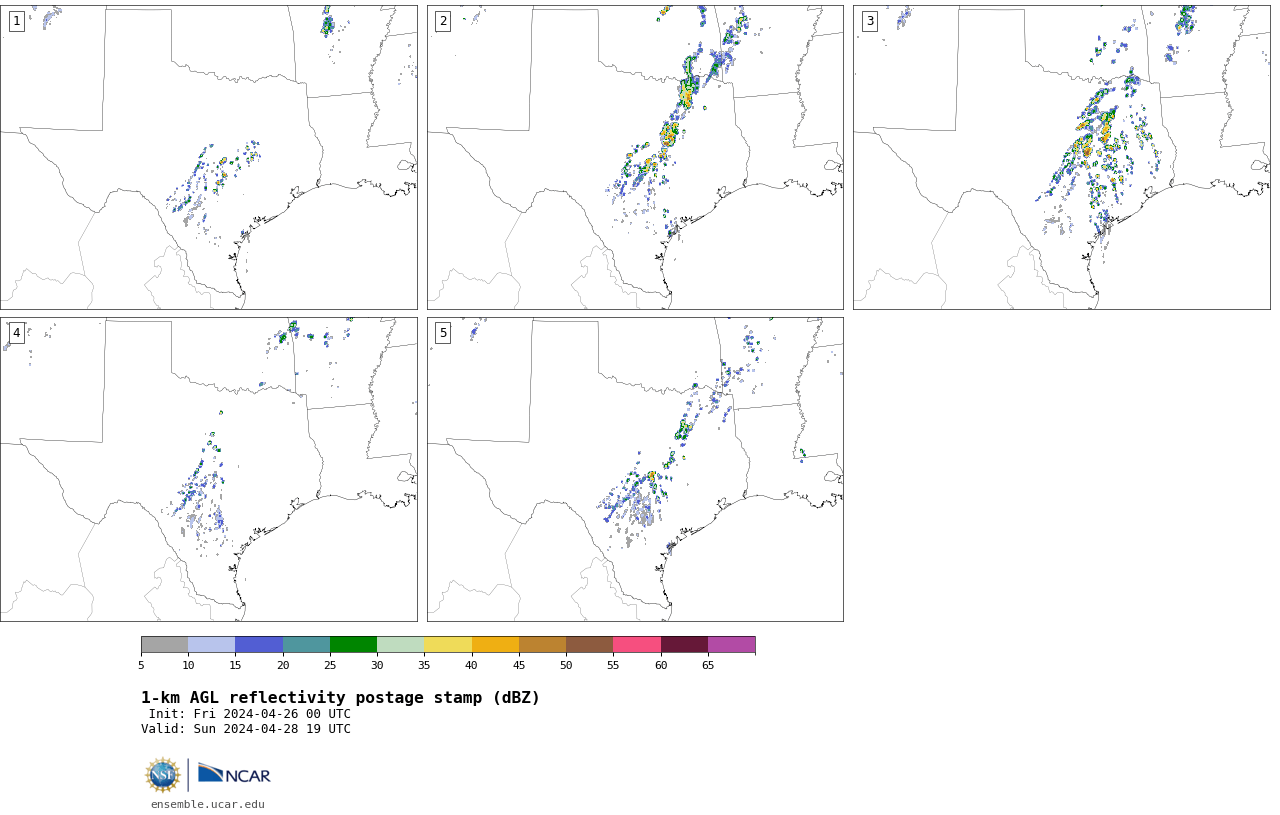The image size is (1280, 815).
Task: Select the pale green 30-35 dBZ swatch
Action: pos(401,644)
